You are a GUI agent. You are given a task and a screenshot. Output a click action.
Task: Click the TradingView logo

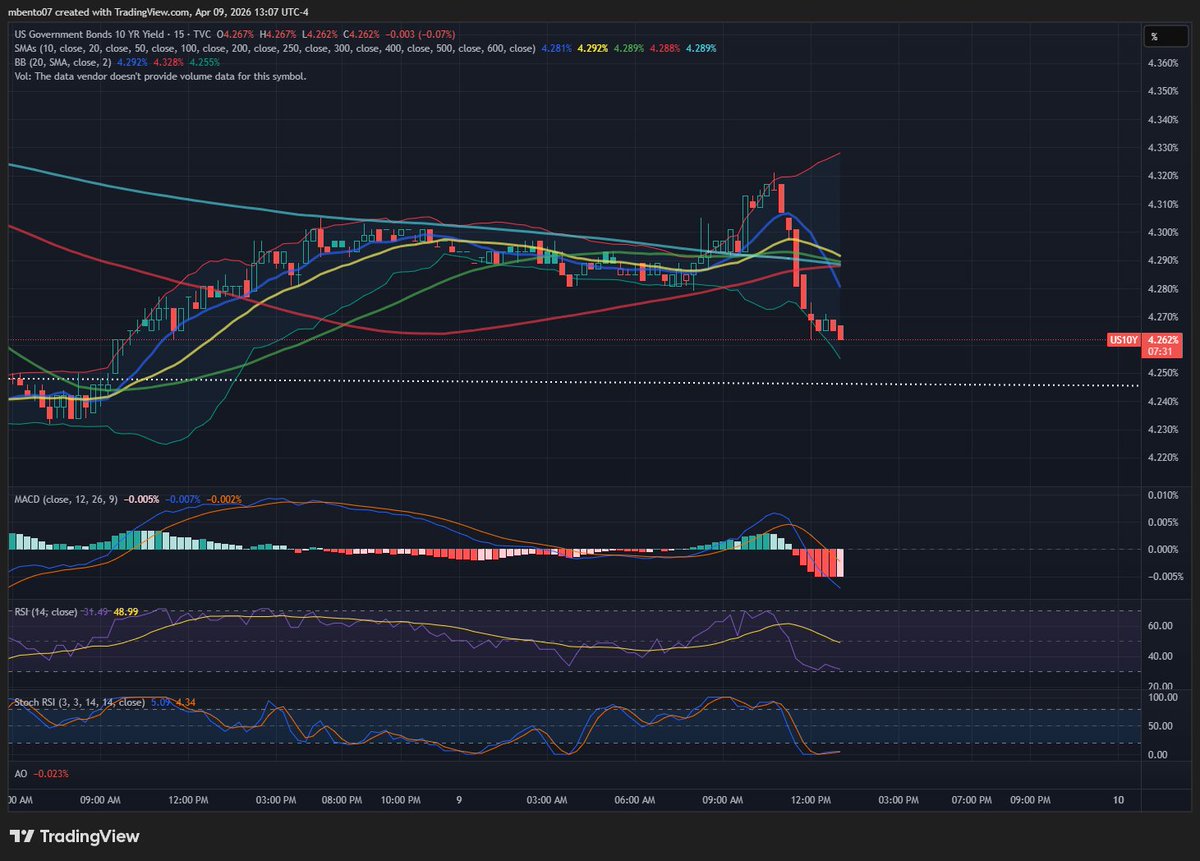click(x=76, y=837)
